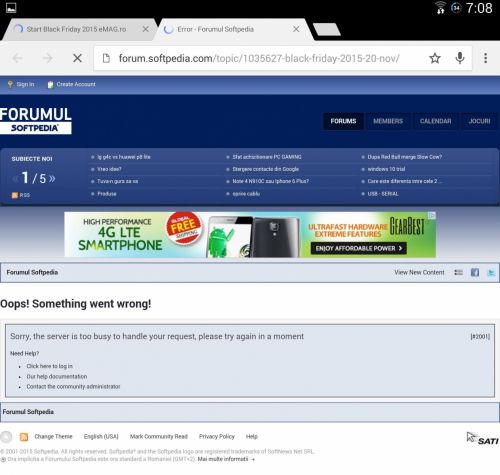This screenshot has width=500, height=475.
Task: Open topic 'Stergere contacte din Google'
Action: pyautogui.click(x=266, y=169)
